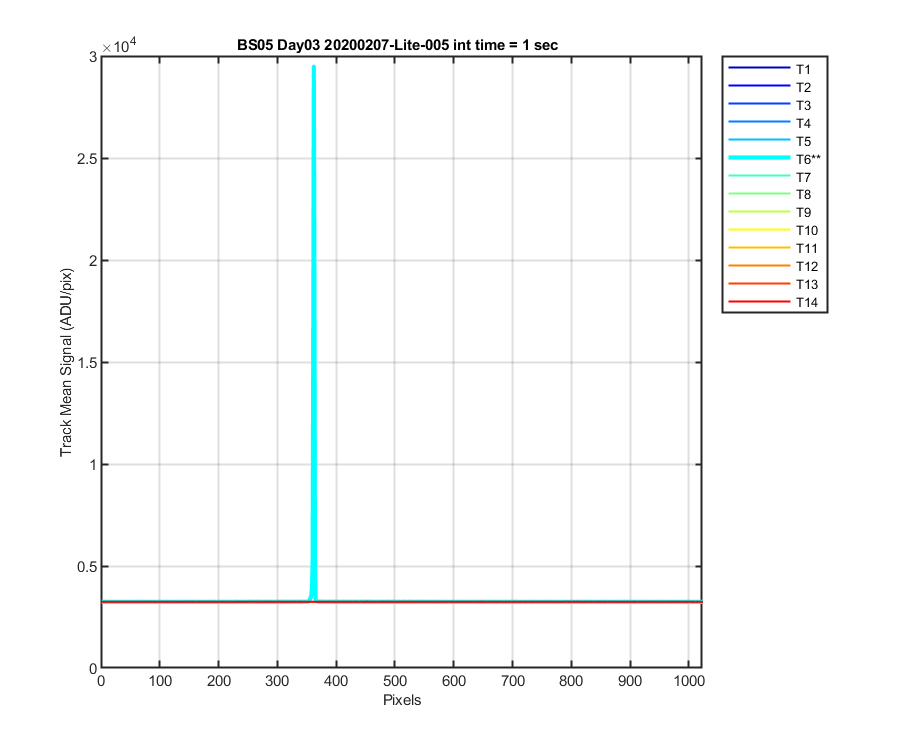Click the T14 red legend line

click(x=759, y=302)
